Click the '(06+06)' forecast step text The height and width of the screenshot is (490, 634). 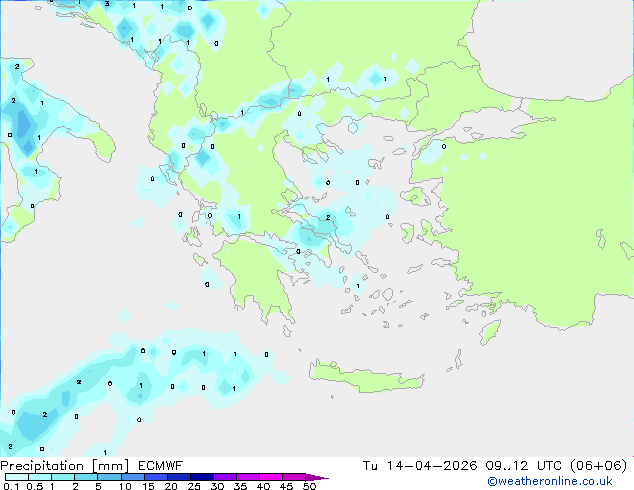tap(598, 466)
